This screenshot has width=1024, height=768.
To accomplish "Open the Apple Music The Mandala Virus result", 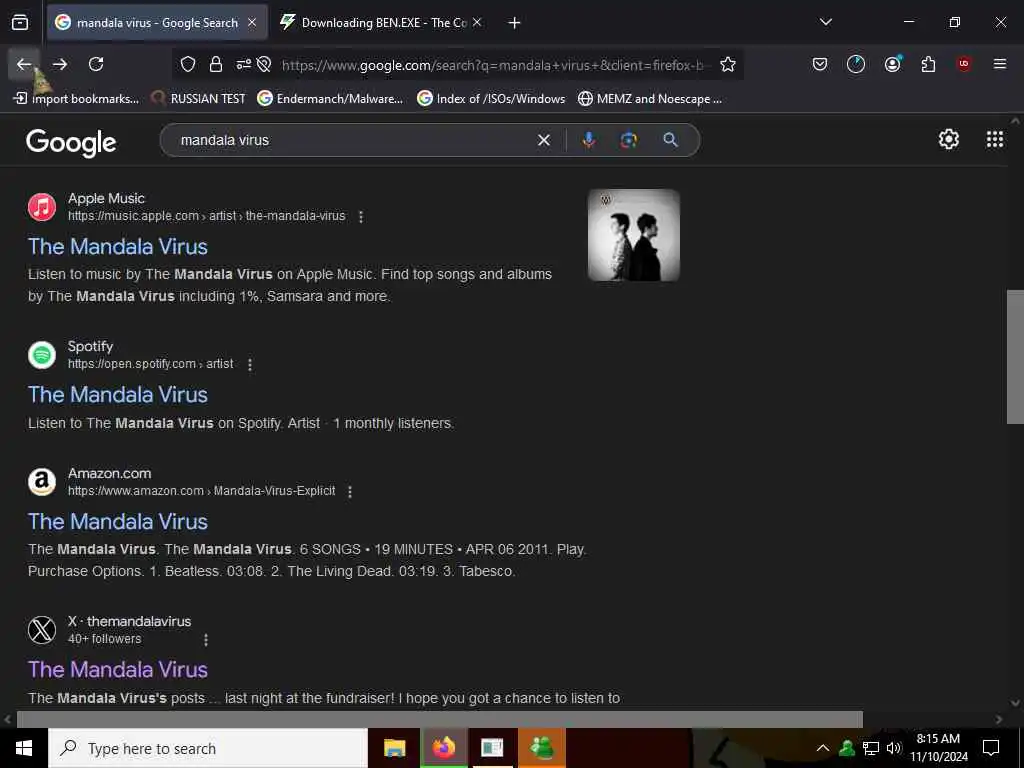I will point(118,247).
